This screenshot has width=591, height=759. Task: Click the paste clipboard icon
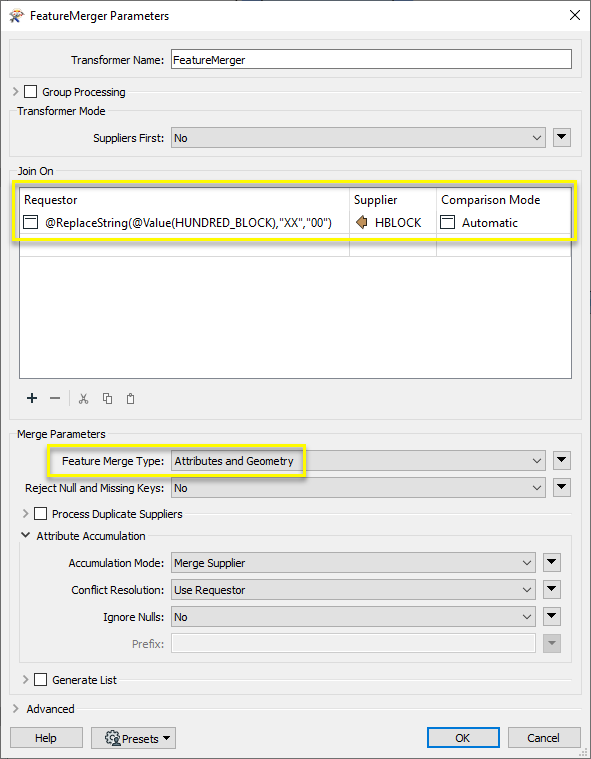coord(130,399)
